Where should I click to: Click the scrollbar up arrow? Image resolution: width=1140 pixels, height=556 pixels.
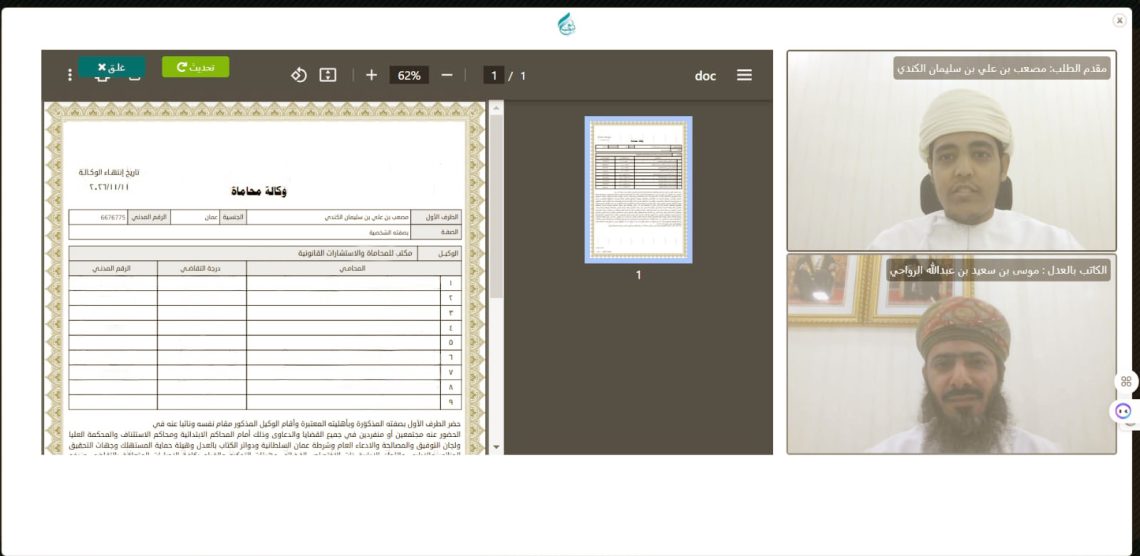coord(496,108)
